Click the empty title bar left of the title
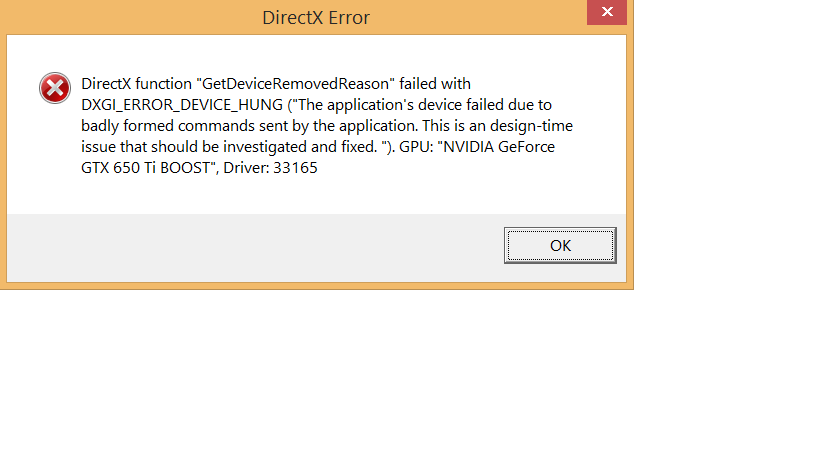Viewport: 819px width, 460px height. [x=131, y=17]
